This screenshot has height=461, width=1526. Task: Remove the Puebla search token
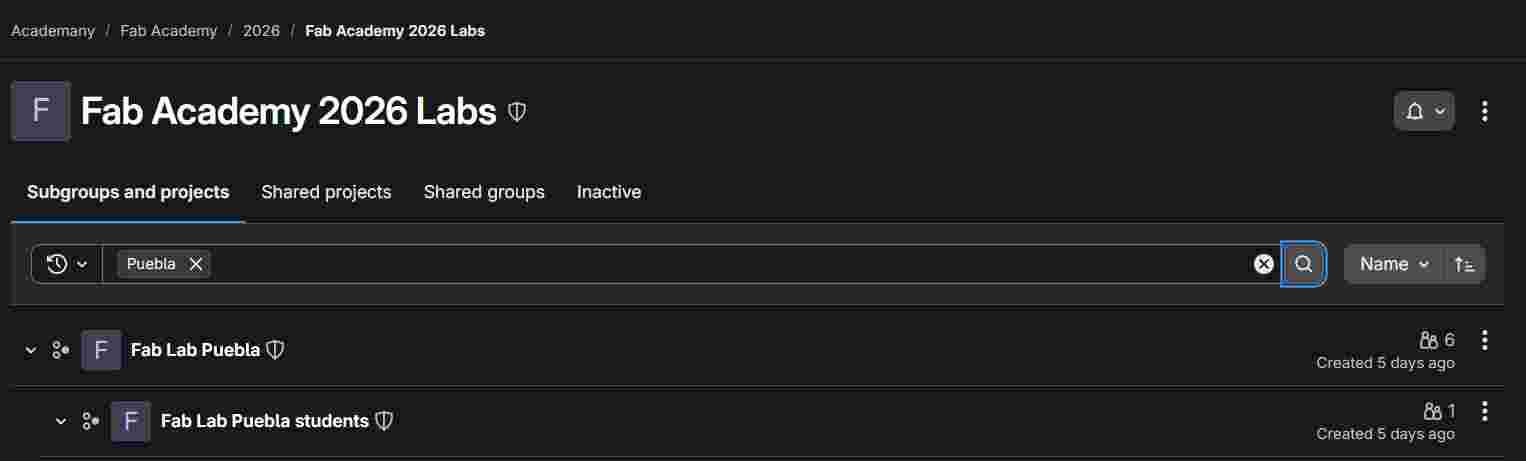coord(196,264)
